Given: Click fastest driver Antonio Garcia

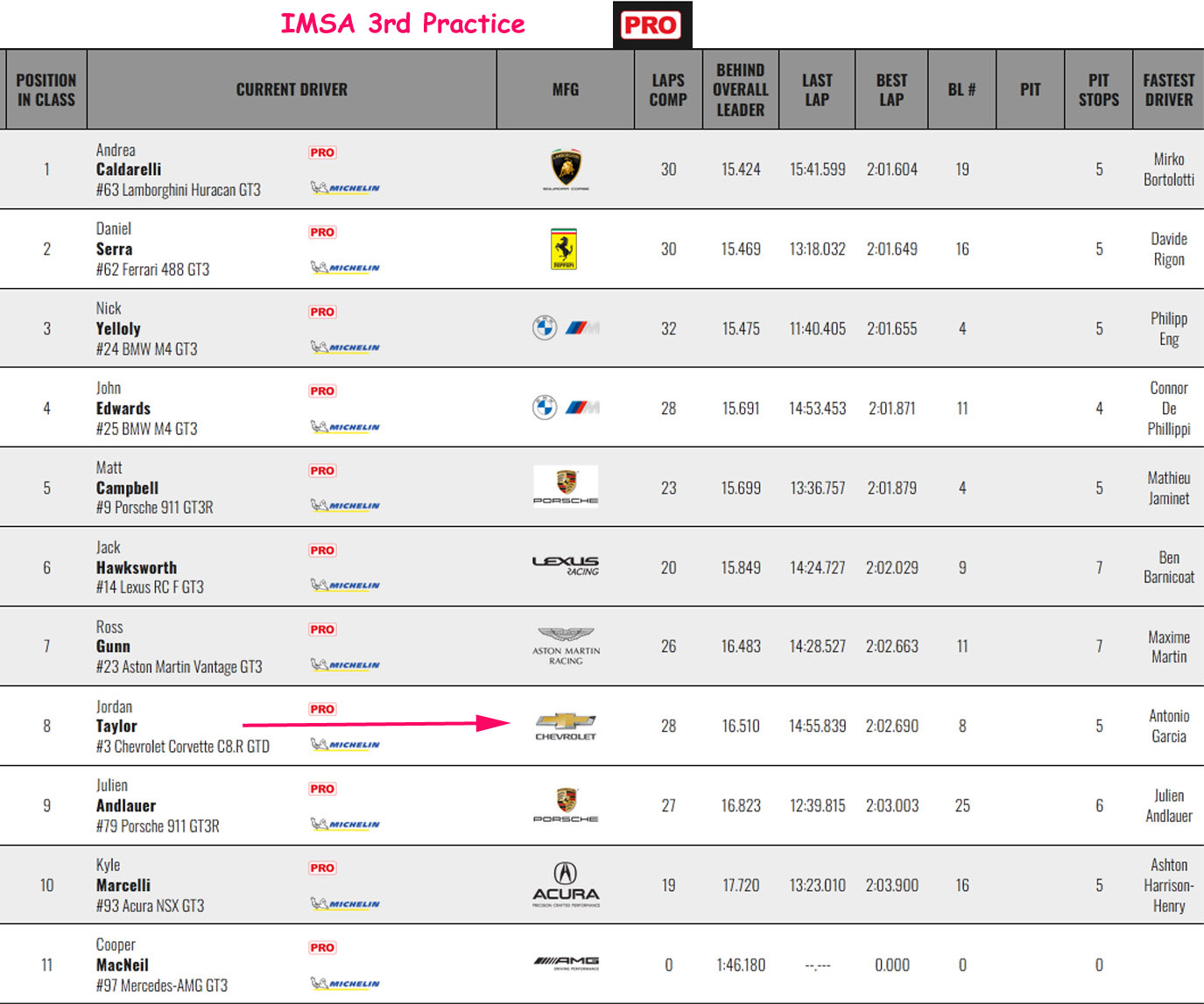Looking at the screenshot, I should click(x=1168, y=726).
